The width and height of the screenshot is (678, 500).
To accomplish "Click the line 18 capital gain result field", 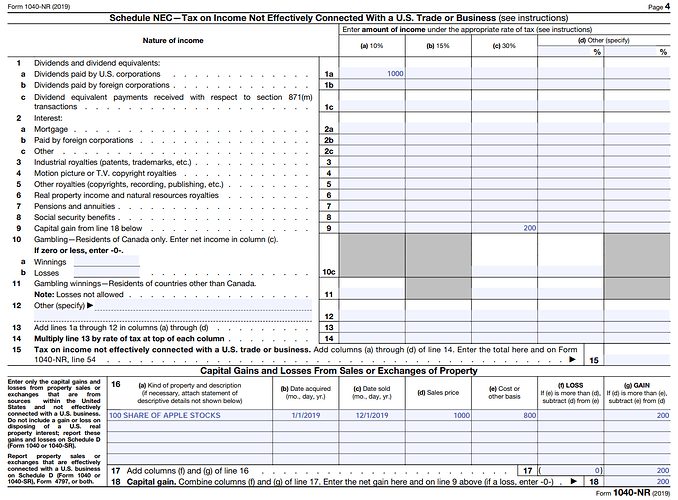I will point(640,481).
